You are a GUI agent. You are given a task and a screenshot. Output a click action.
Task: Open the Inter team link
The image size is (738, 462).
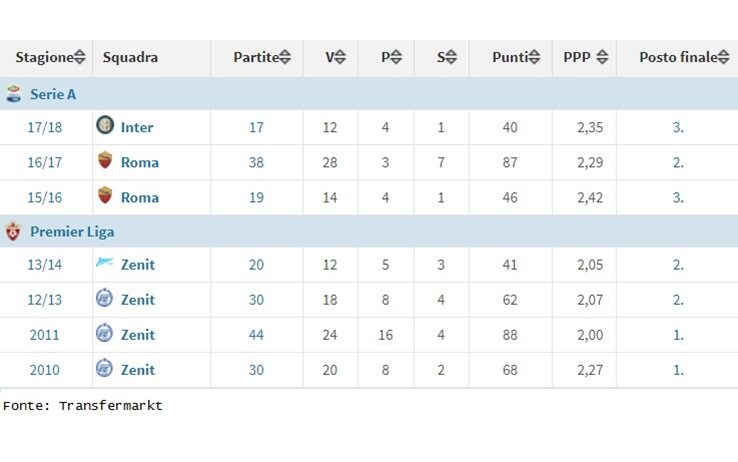click(x=137, y=127)
